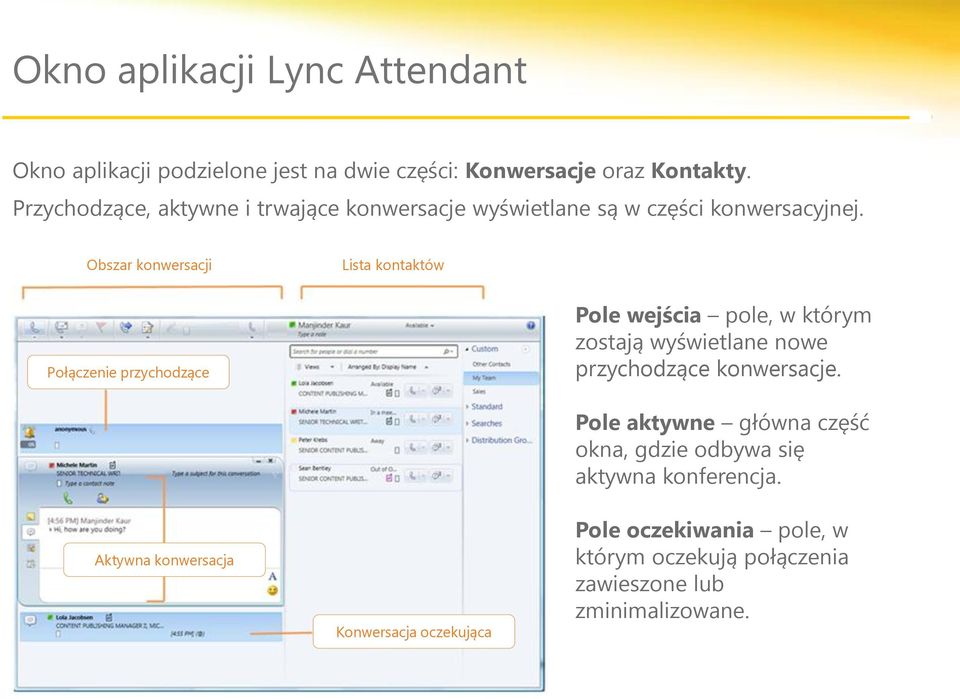Select the chat bubble tab in conversation sidebar
Screen dimensions: 960x699
coord(31,533)
